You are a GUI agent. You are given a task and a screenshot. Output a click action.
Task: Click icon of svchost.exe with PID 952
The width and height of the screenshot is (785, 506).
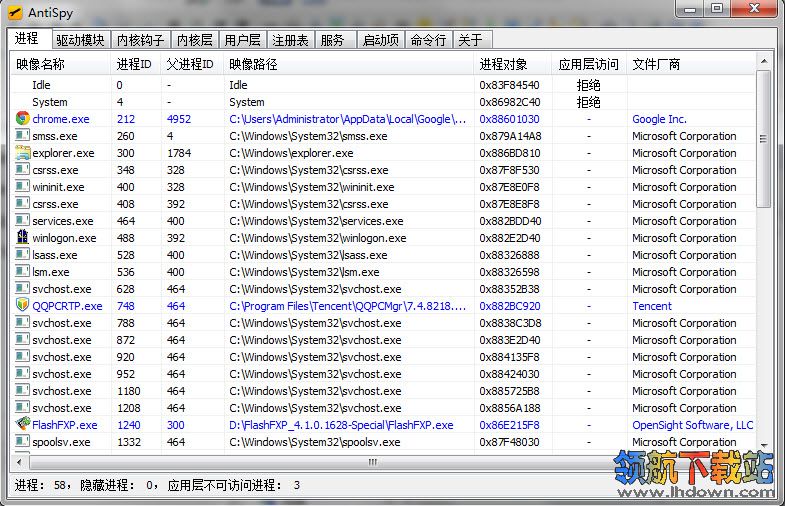[23, 373]
